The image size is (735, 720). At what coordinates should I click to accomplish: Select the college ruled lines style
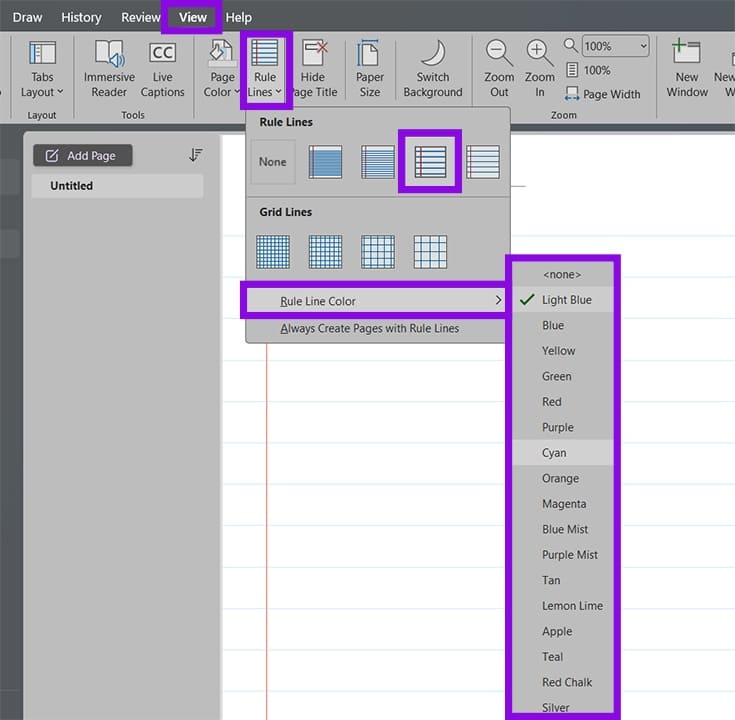click(378, 162)
